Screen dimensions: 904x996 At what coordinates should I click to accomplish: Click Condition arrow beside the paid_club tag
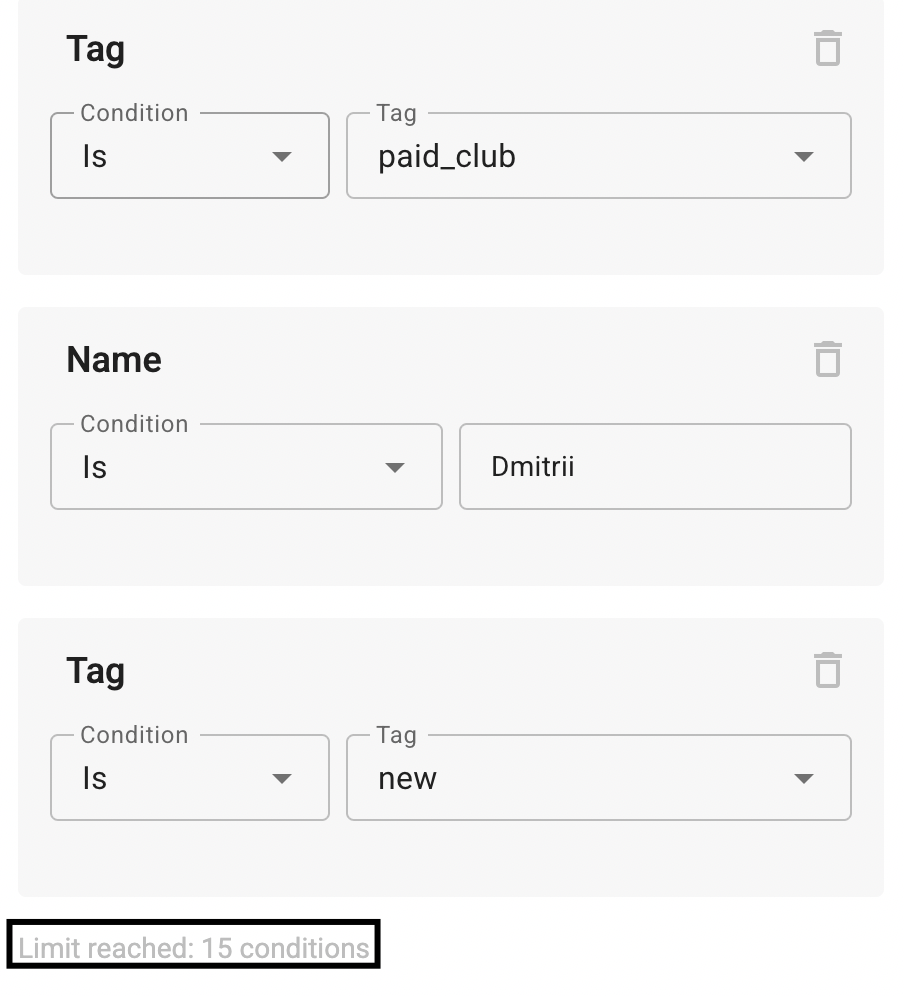tap(282, 157)
